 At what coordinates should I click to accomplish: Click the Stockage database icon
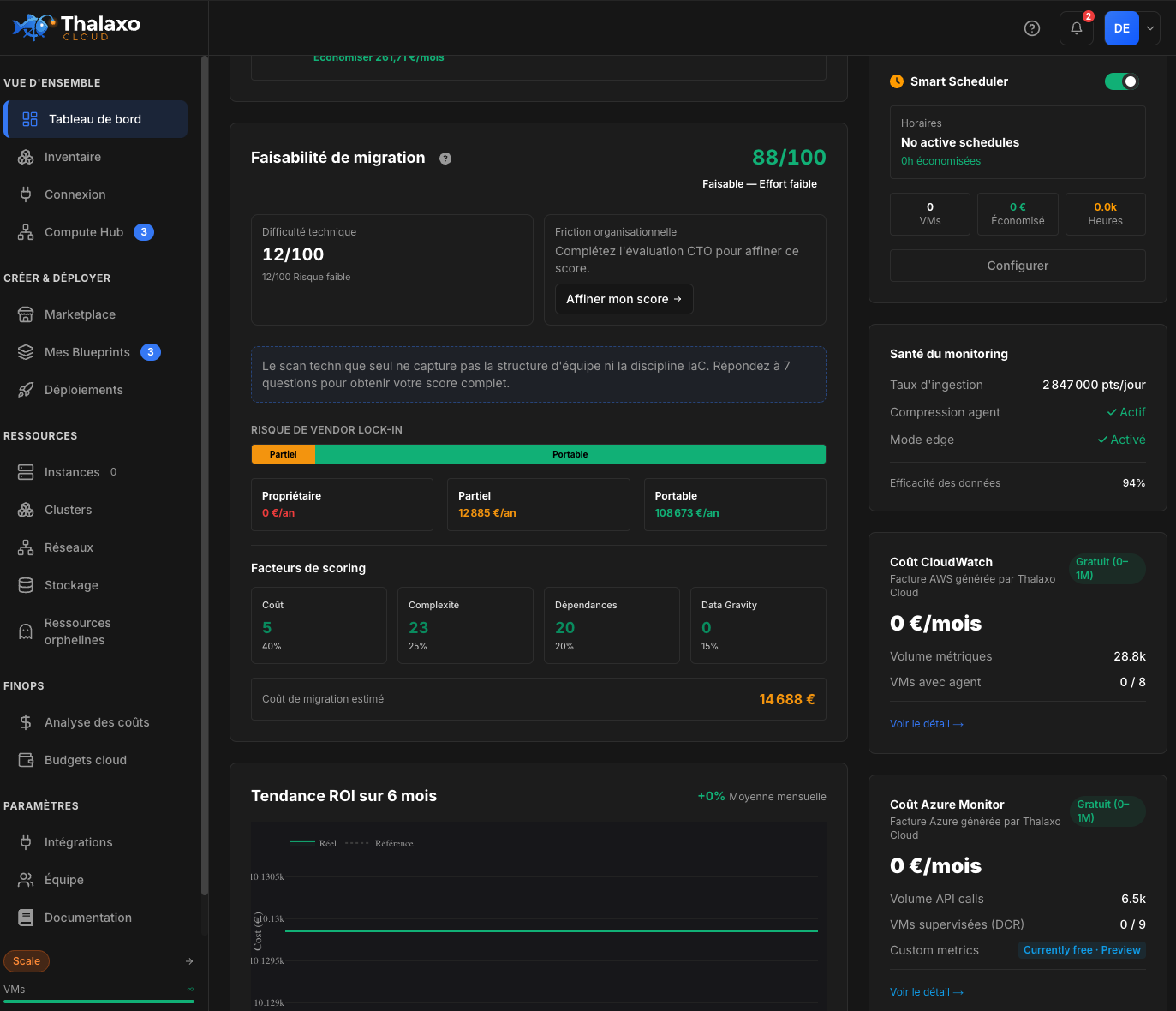pos(26,585)
